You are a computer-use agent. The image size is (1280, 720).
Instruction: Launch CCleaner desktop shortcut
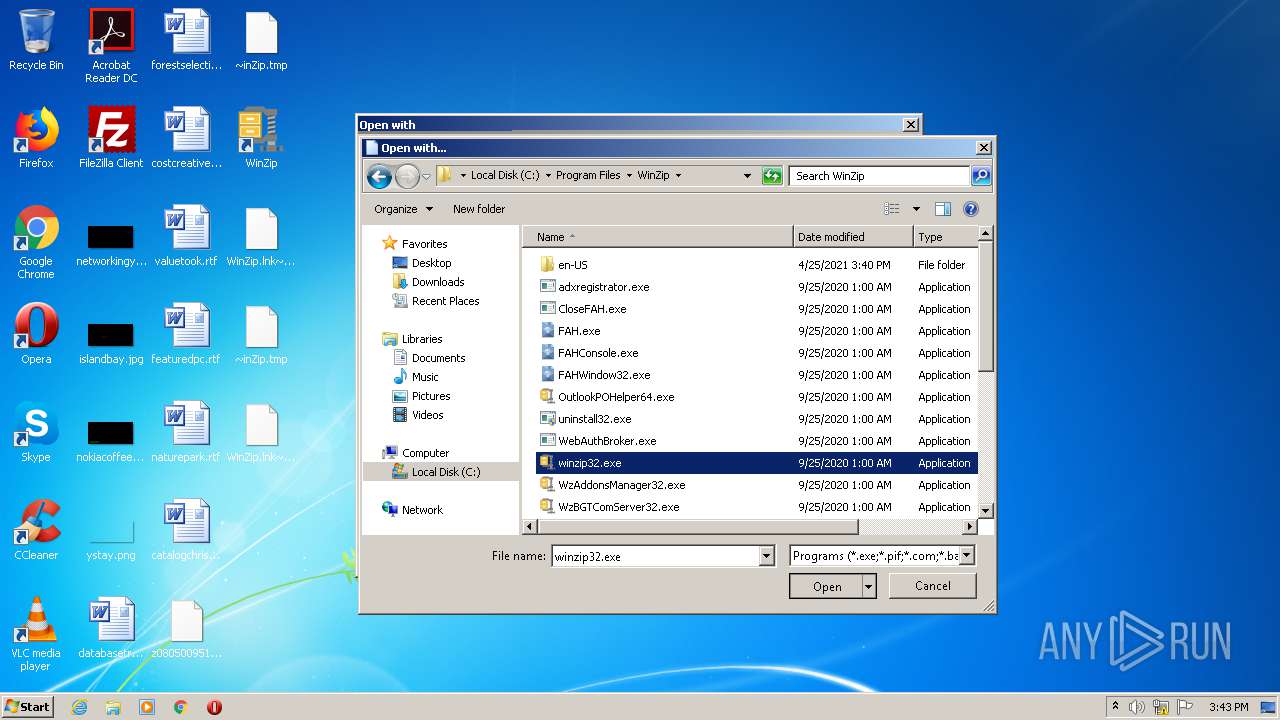(36, 530)
